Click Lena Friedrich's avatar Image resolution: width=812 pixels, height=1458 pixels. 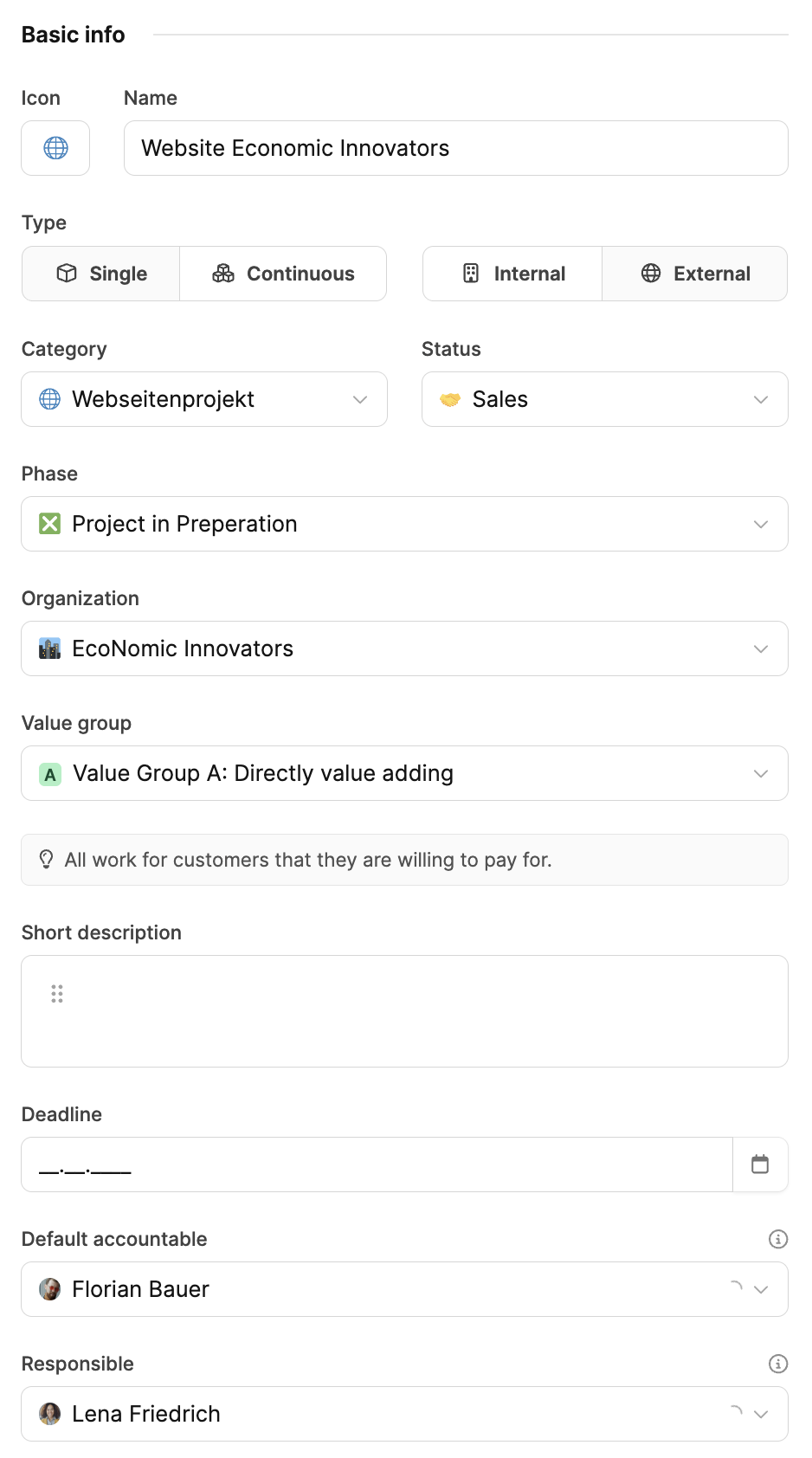(50, 1414)
